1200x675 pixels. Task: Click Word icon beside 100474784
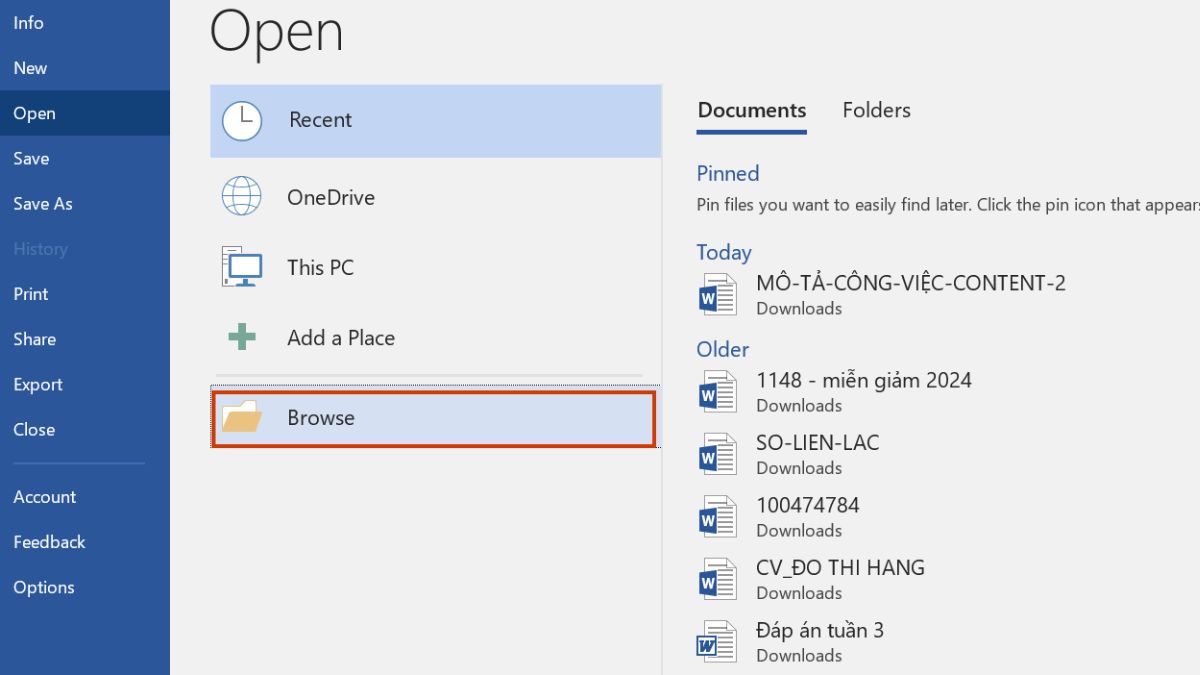pos(717,517)
